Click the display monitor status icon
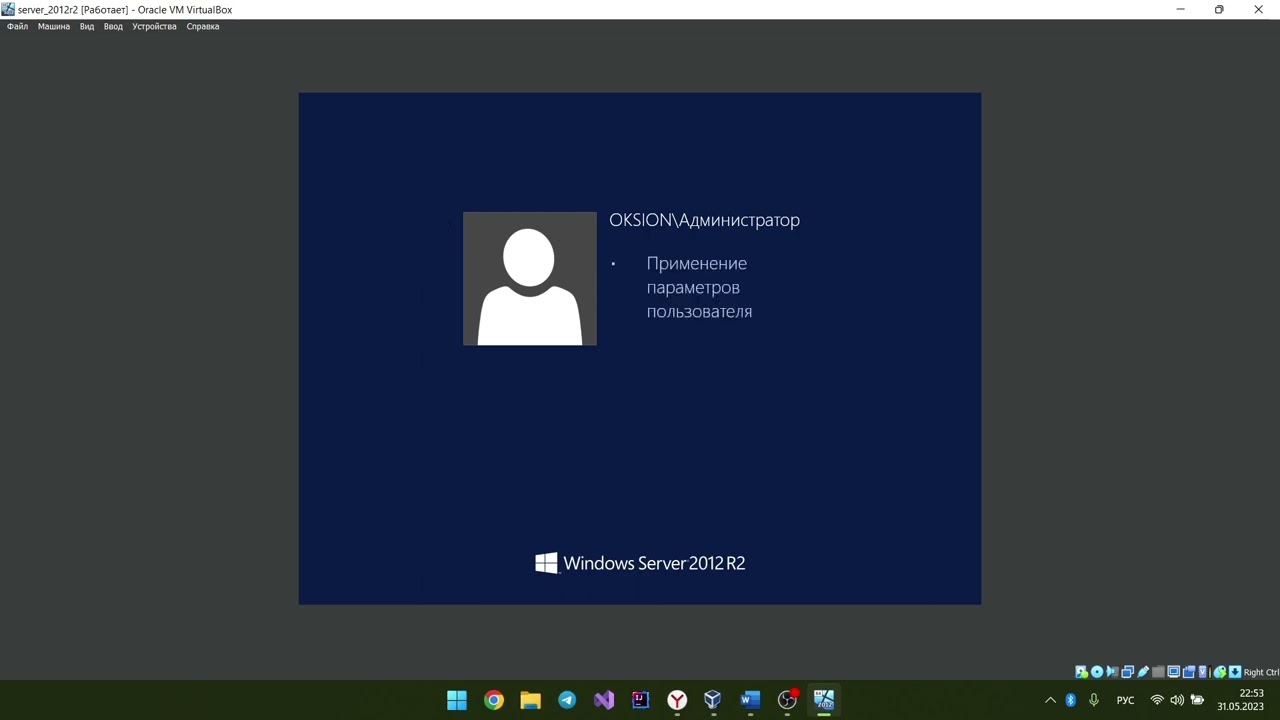Image resolution: width=1280 pixels, height=720 pixels. pyautogui.click(x=1174, y=672)
